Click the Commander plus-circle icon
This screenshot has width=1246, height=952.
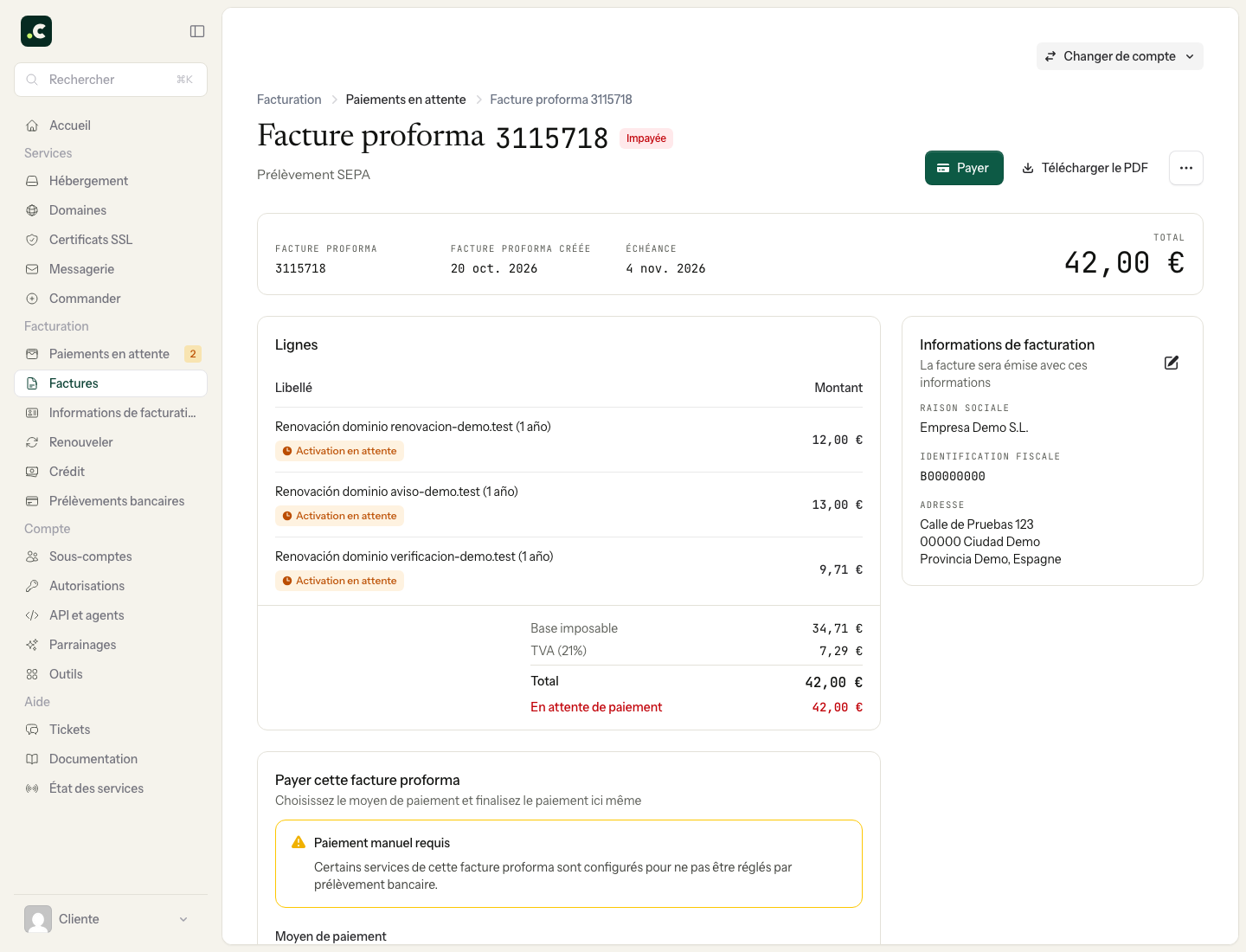point(32,299)
